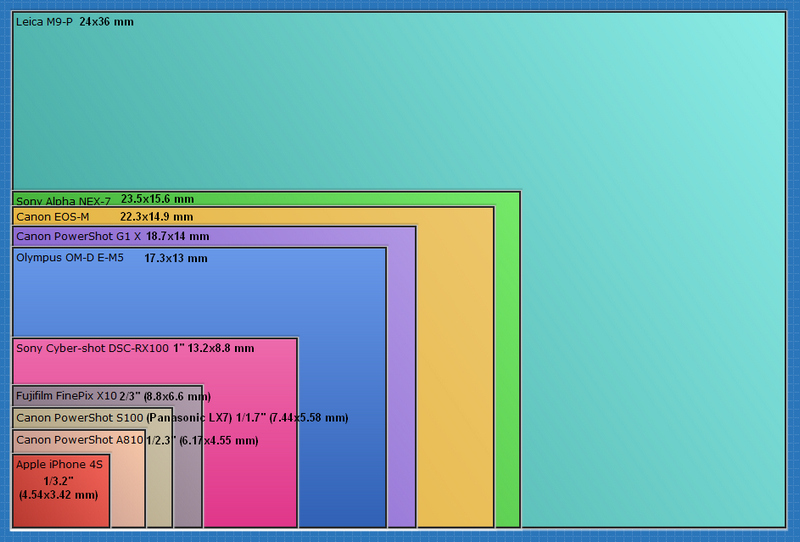Viewport: 800px width, 542px height.
Task: Click the Leica M9-P label
Action: tap(45, 22)
